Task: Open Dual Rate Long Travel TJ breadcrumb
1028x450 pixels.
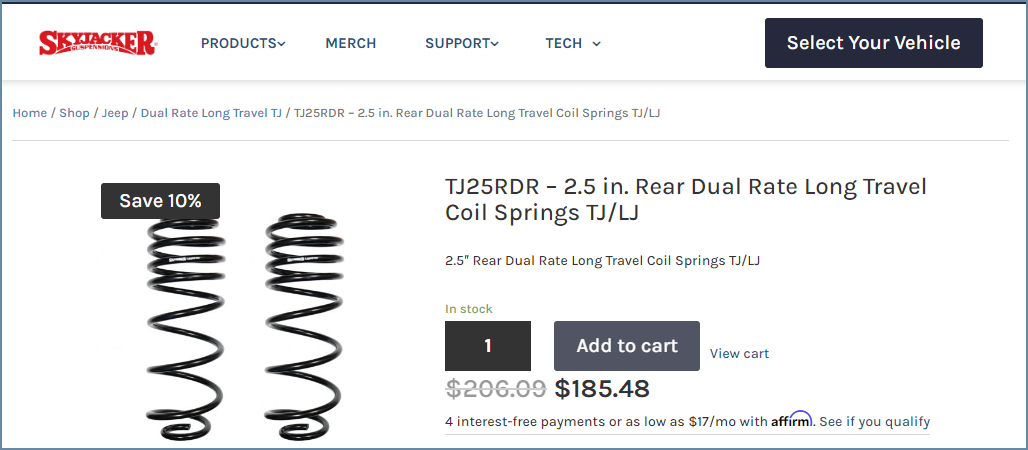Action: 211,113
